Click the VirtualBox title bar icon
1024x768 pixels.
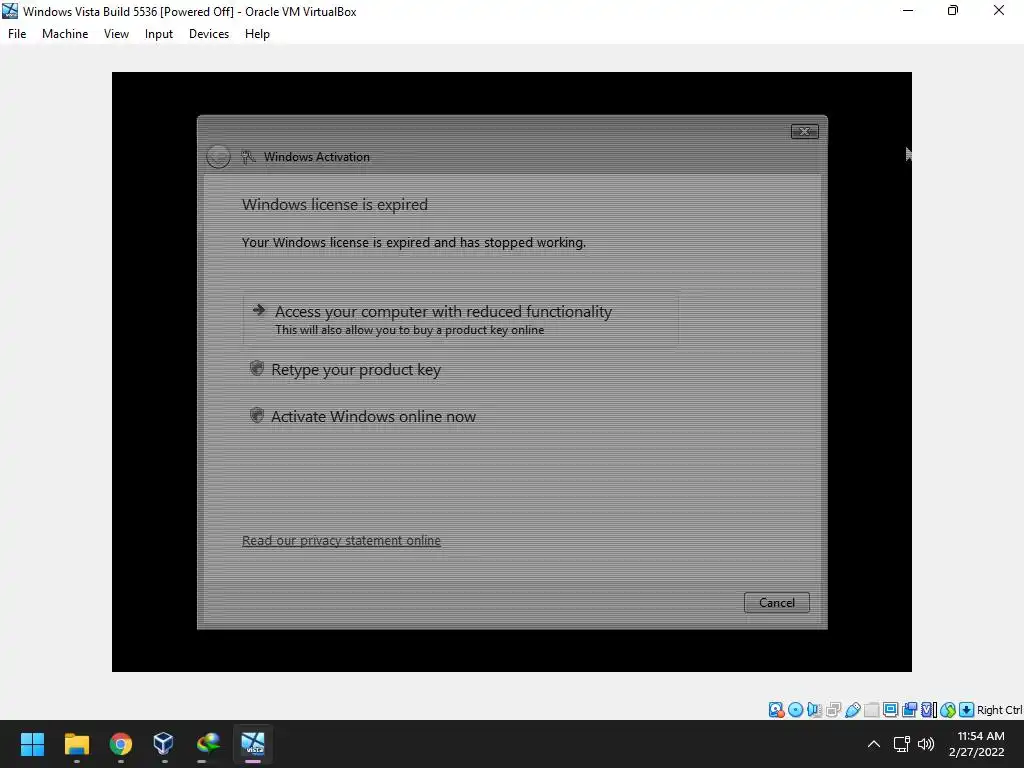(10, 11)
